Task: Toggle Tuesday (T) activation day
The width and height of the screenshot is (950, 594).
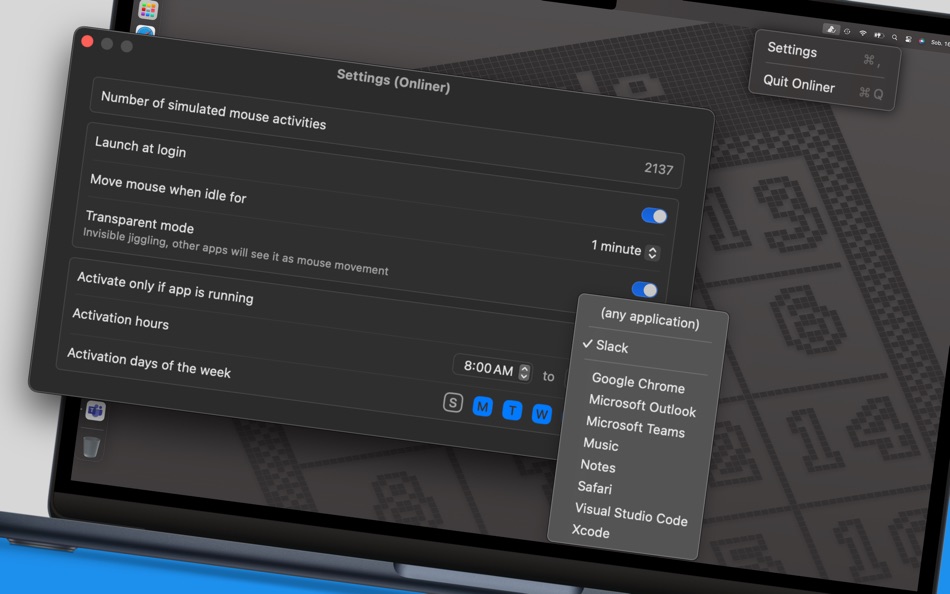Action: [x=512, y=410]
